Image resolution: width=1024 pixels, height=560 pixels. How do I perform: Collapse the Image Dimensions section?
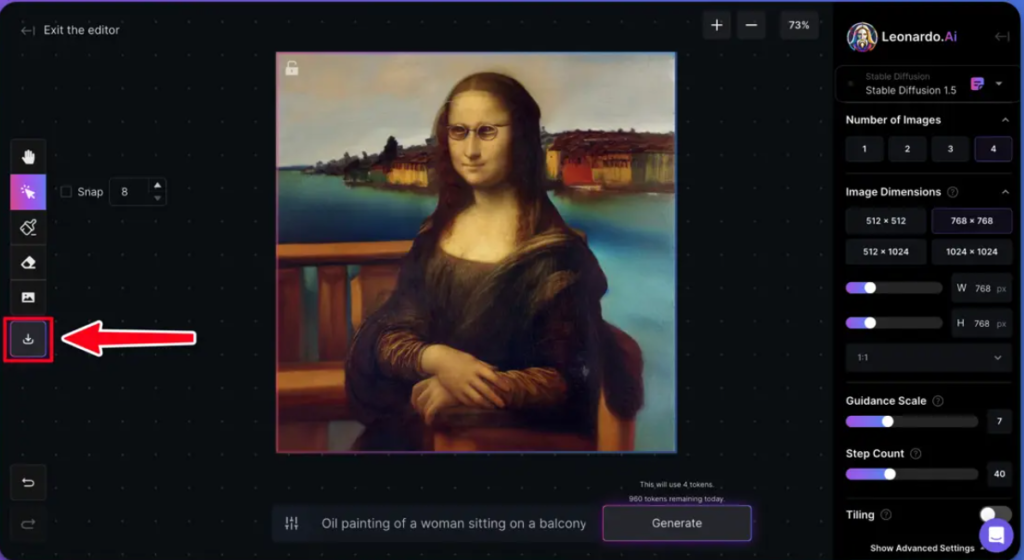[x=1005, y=192]
